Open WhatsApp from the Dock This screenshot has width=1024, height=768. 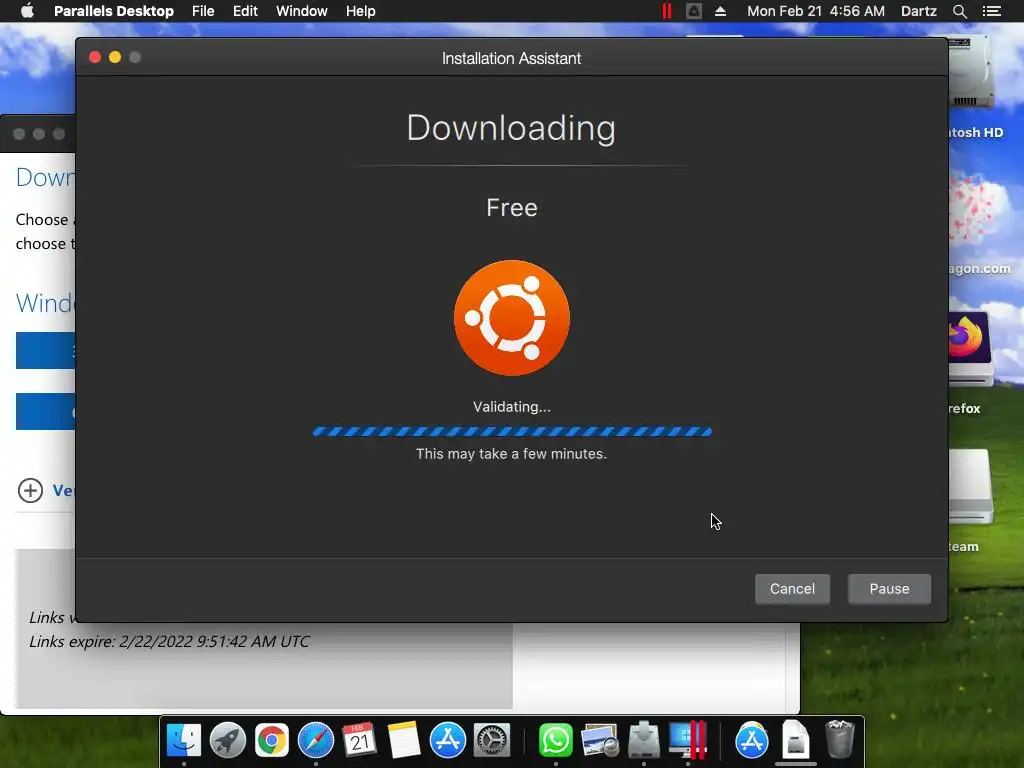pos(556,741)
